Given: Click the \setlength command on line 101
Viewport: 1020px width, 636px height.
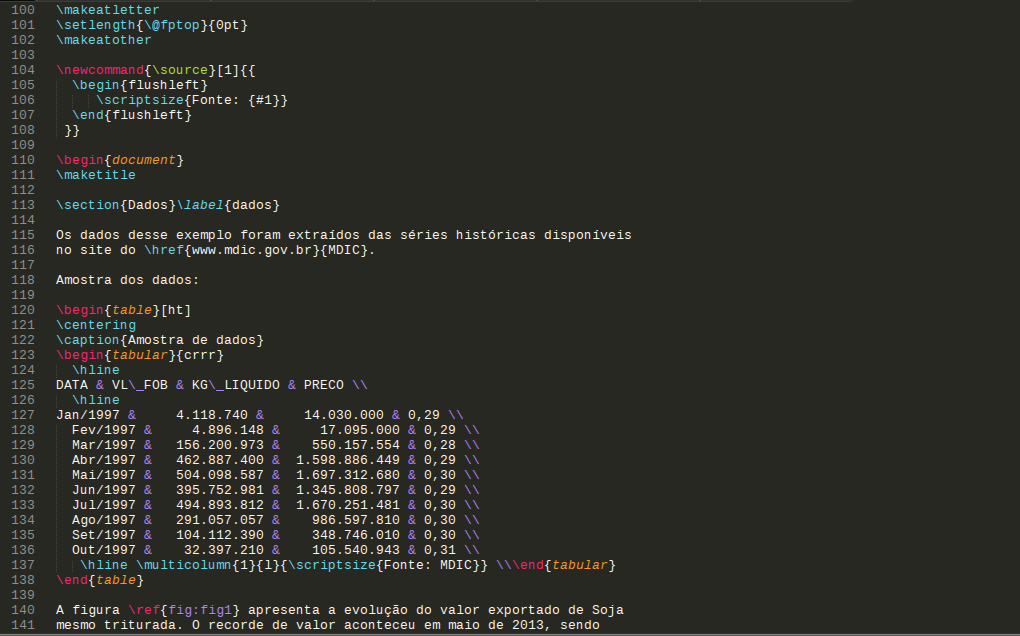Looking at the screenshot, I should [96, 25].
